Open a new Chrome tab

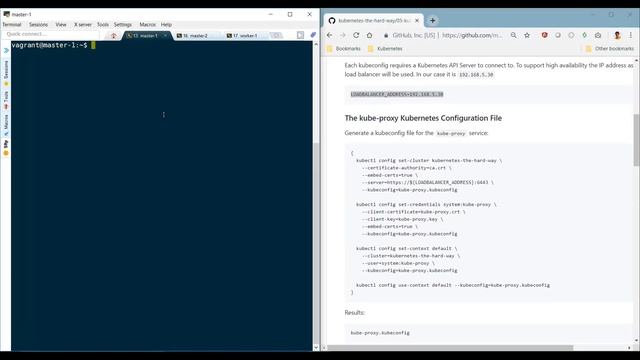[433, 20]
